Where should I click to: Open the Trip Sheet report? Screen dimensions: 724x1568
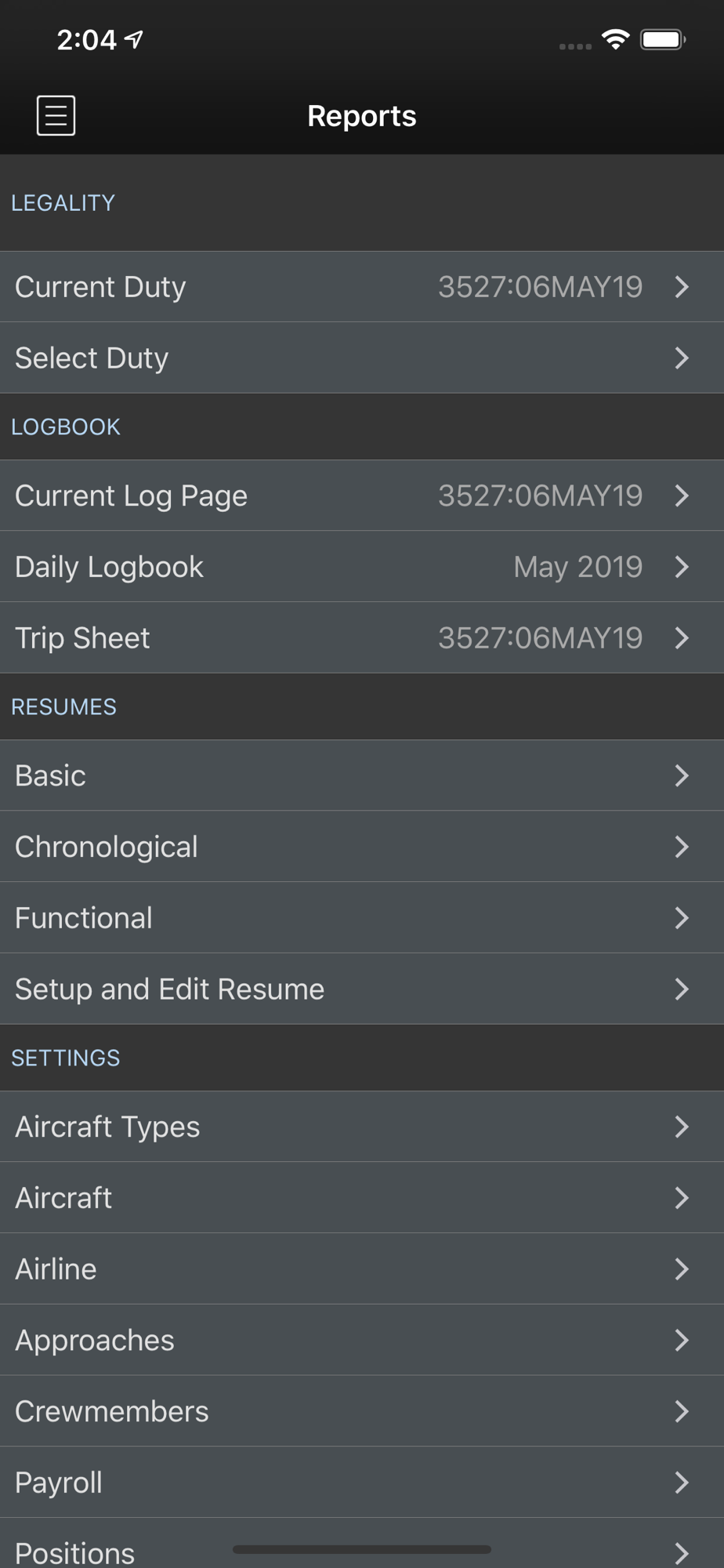(x=362, y=638)
